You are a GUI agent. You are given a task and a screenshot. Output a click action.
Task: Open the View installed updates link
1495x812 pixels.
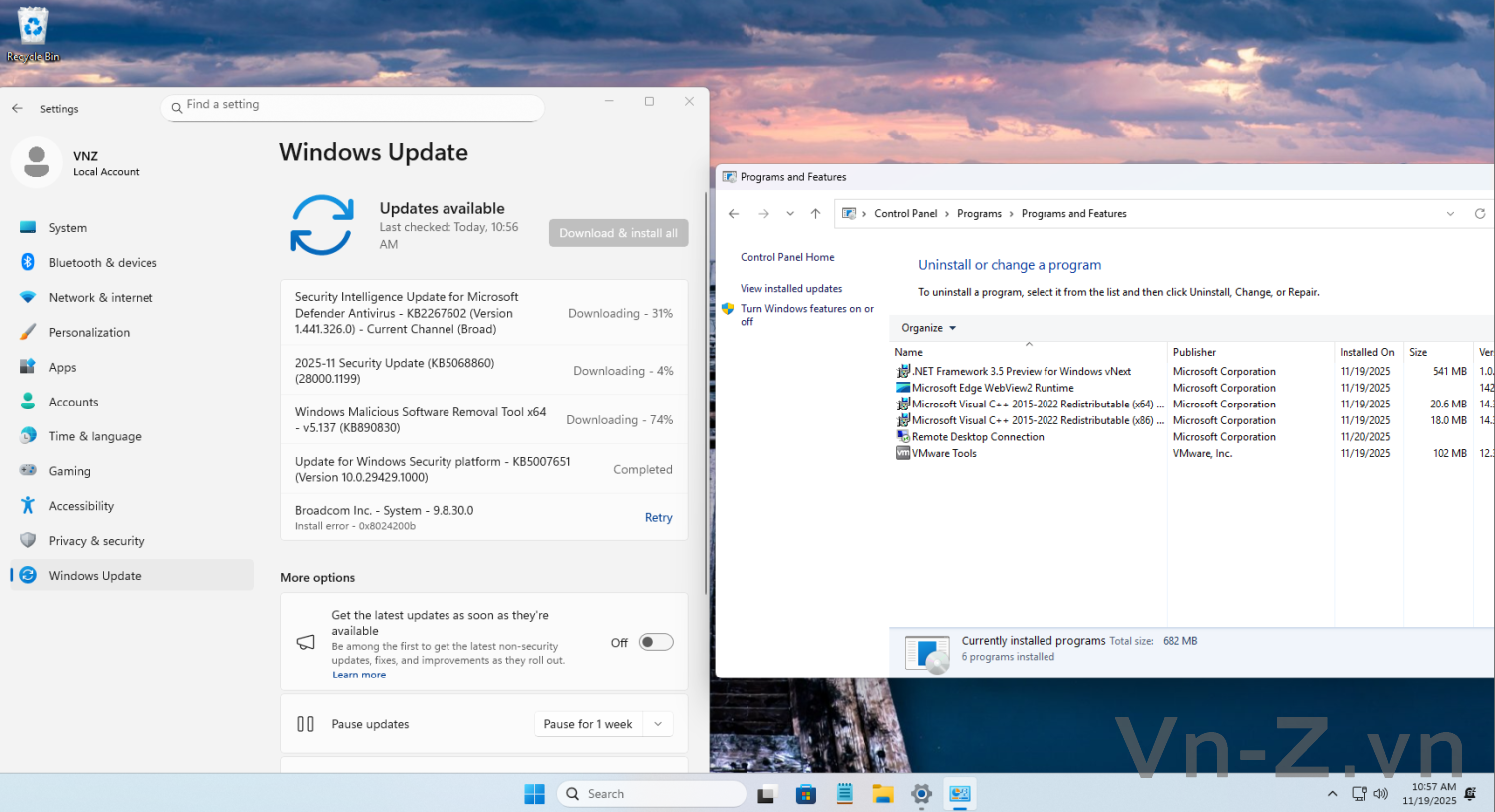790,289
